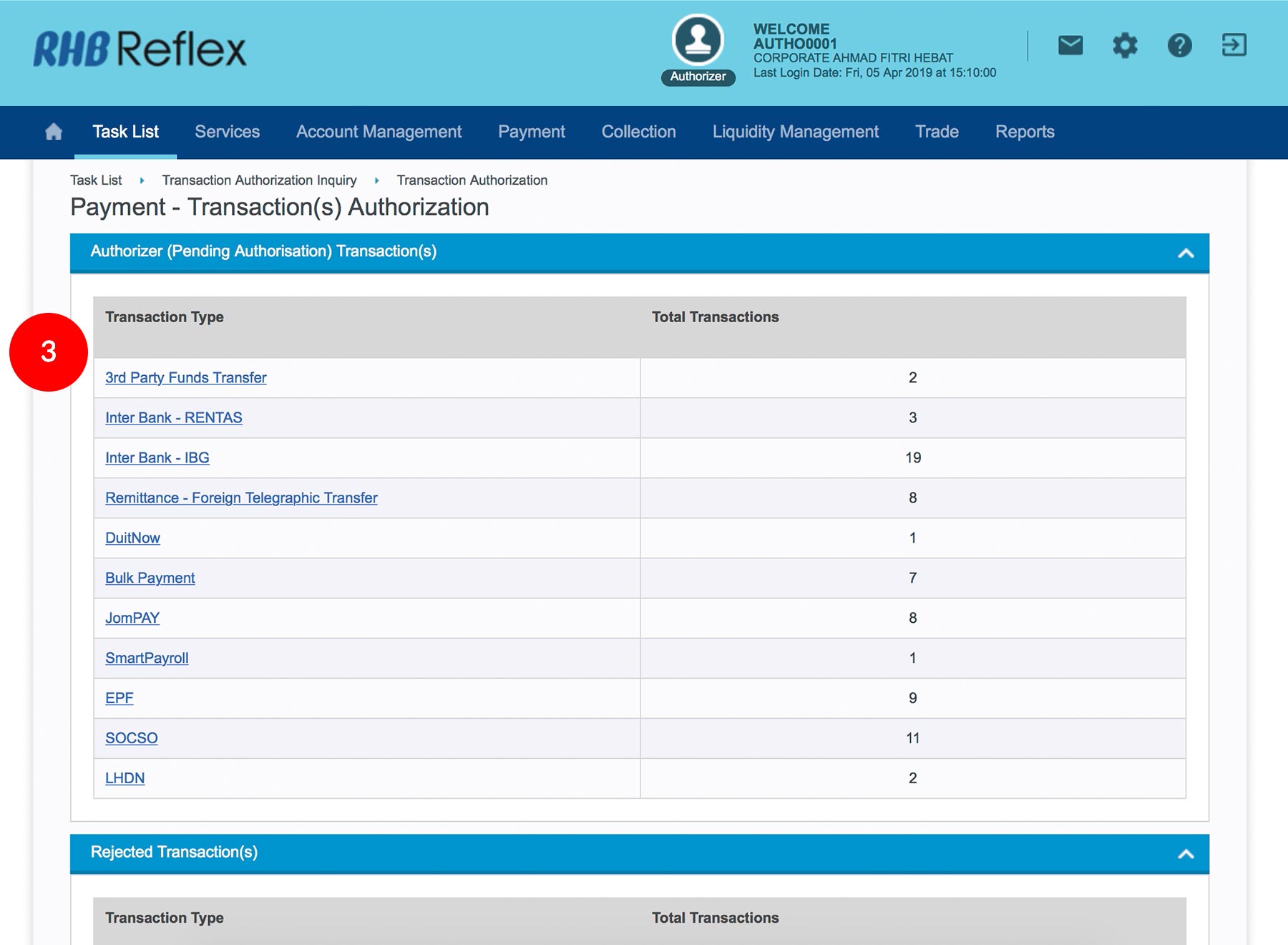
Task: Open settings via the gear icon
Action: click(x=1124, y=46)
